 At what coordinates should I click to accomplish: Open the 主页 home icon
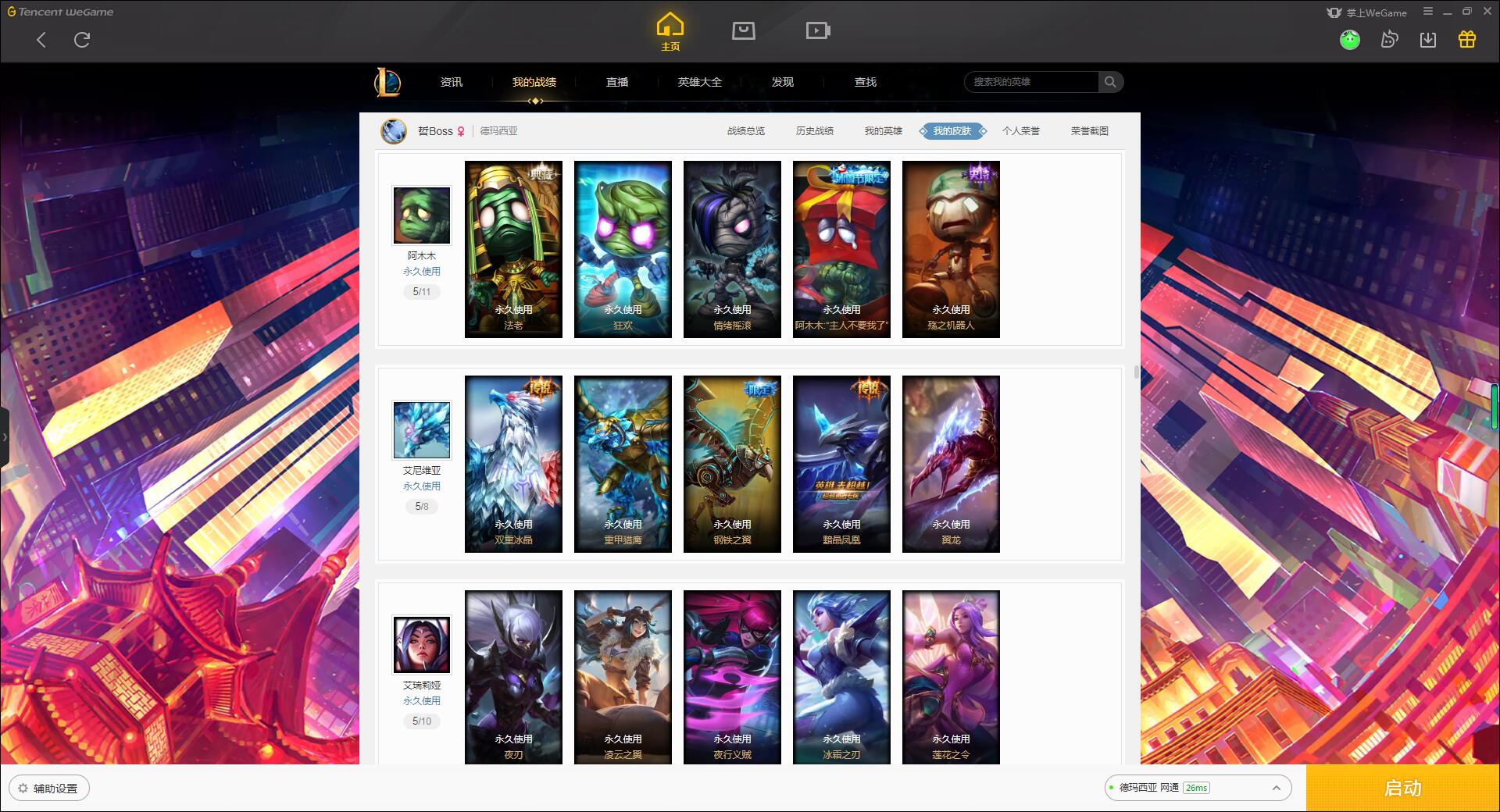click(x=670, y=31)
